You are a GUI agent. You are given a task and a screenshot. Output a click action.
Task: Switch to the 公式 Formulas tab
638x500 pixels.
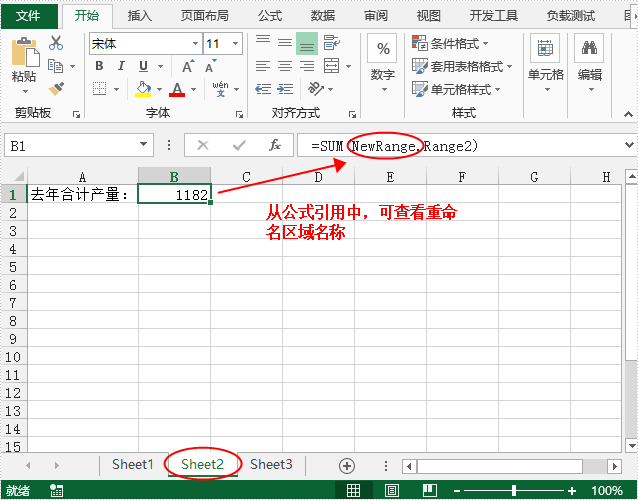pos(270,16)
